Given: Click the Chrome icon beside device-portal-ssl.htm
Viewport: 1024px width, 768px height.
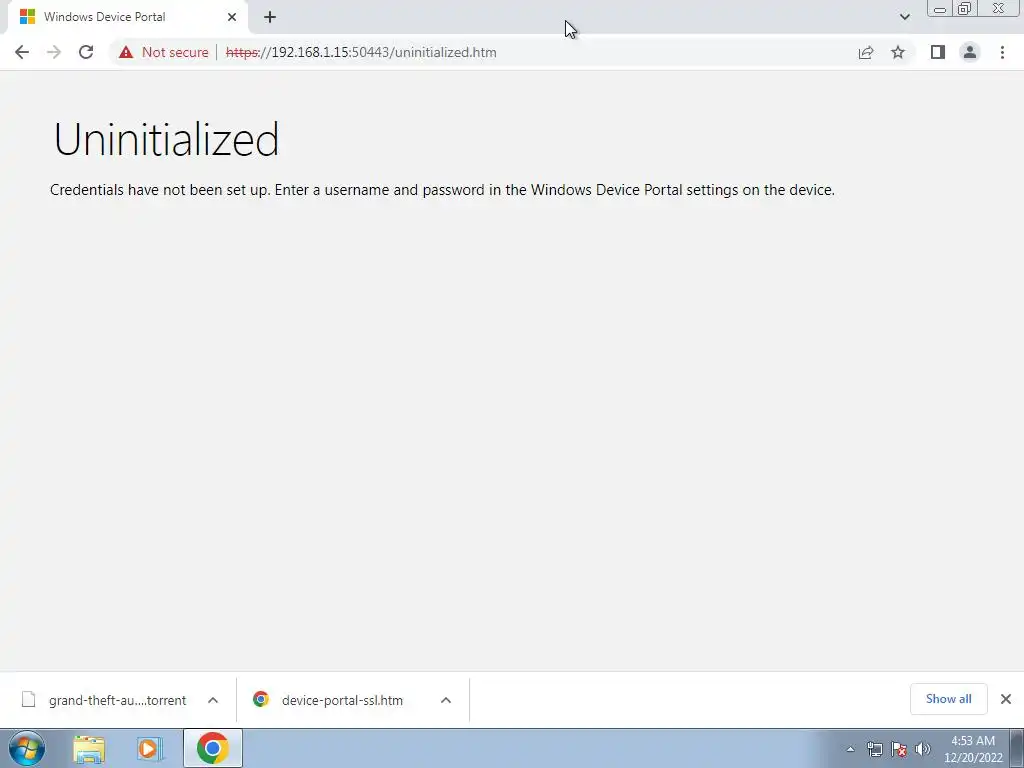Looking at the screenshot, I should tap(261, 699).
